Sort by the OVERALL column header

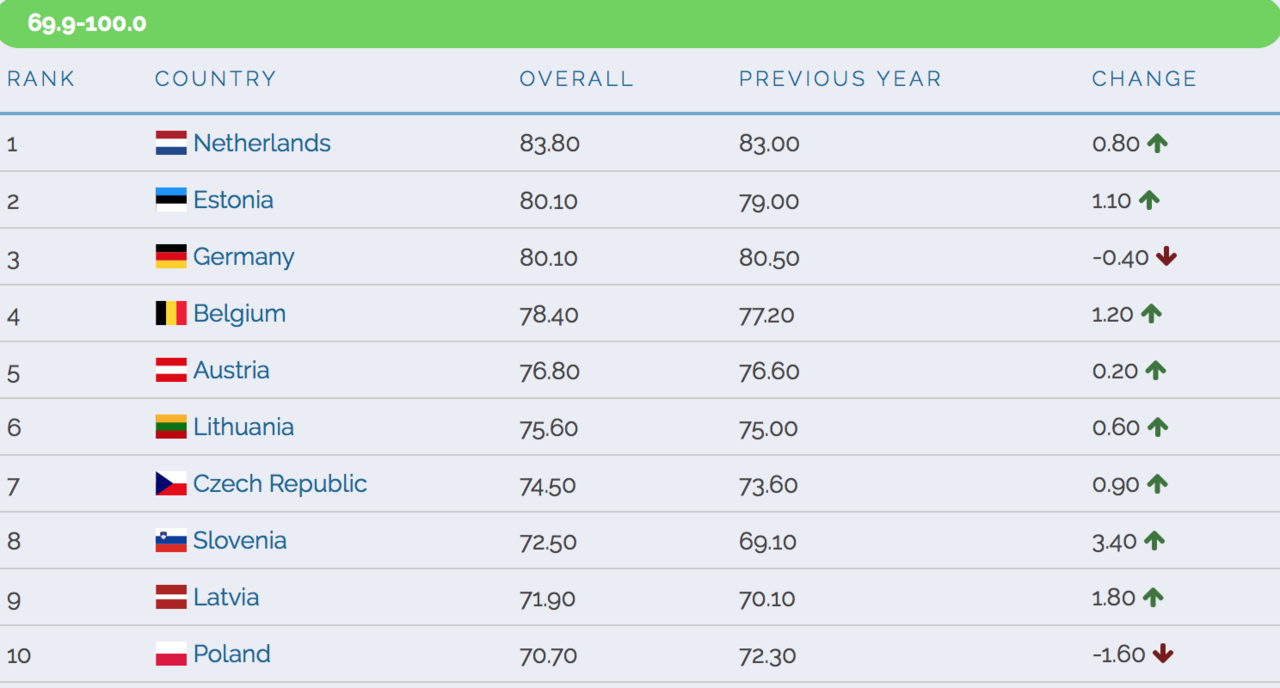coord(577,79)
